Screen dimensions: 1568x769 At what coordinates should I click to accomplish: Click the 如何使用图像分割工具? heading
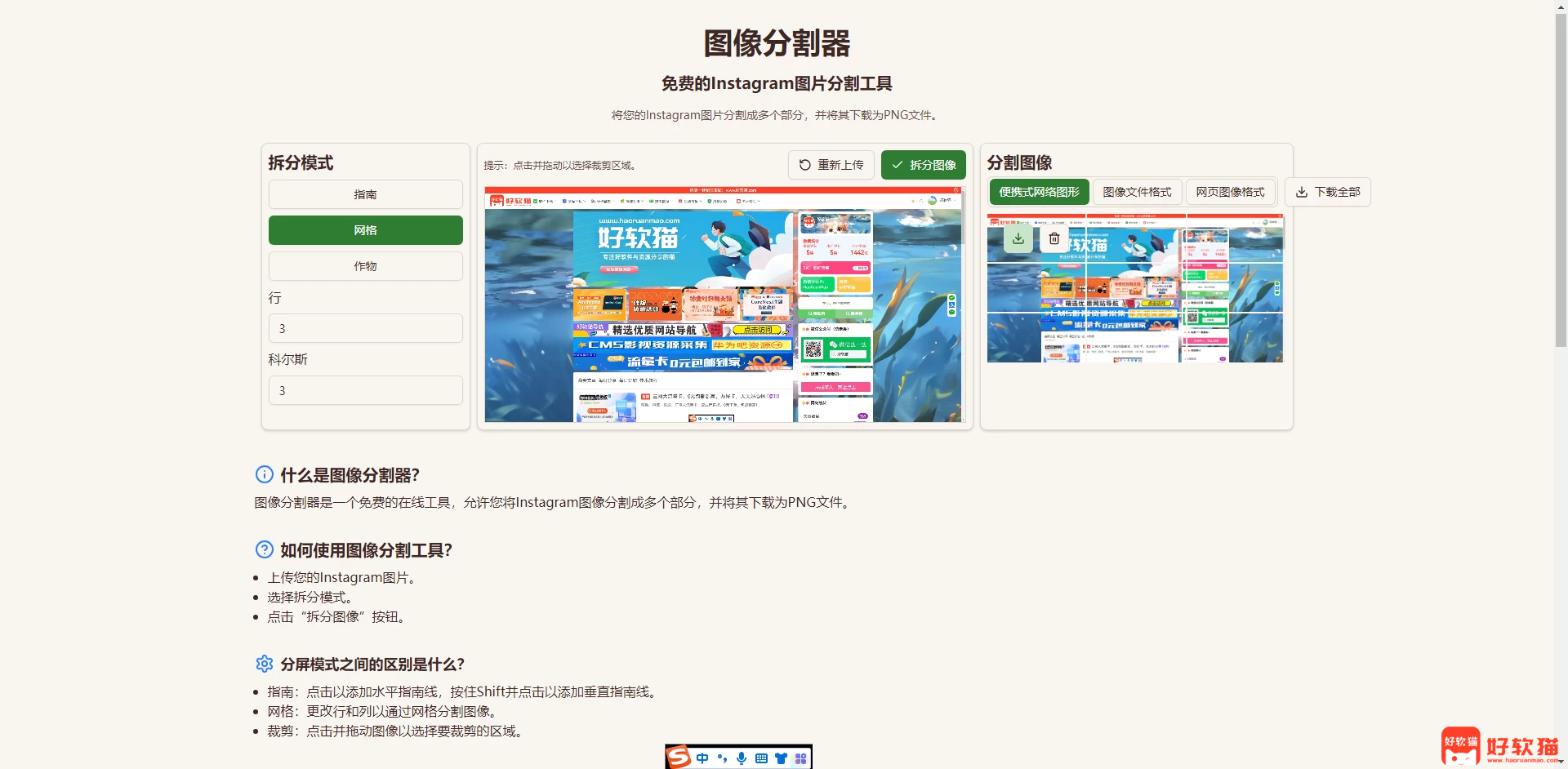pyautogui.click(x=366, y=550)
